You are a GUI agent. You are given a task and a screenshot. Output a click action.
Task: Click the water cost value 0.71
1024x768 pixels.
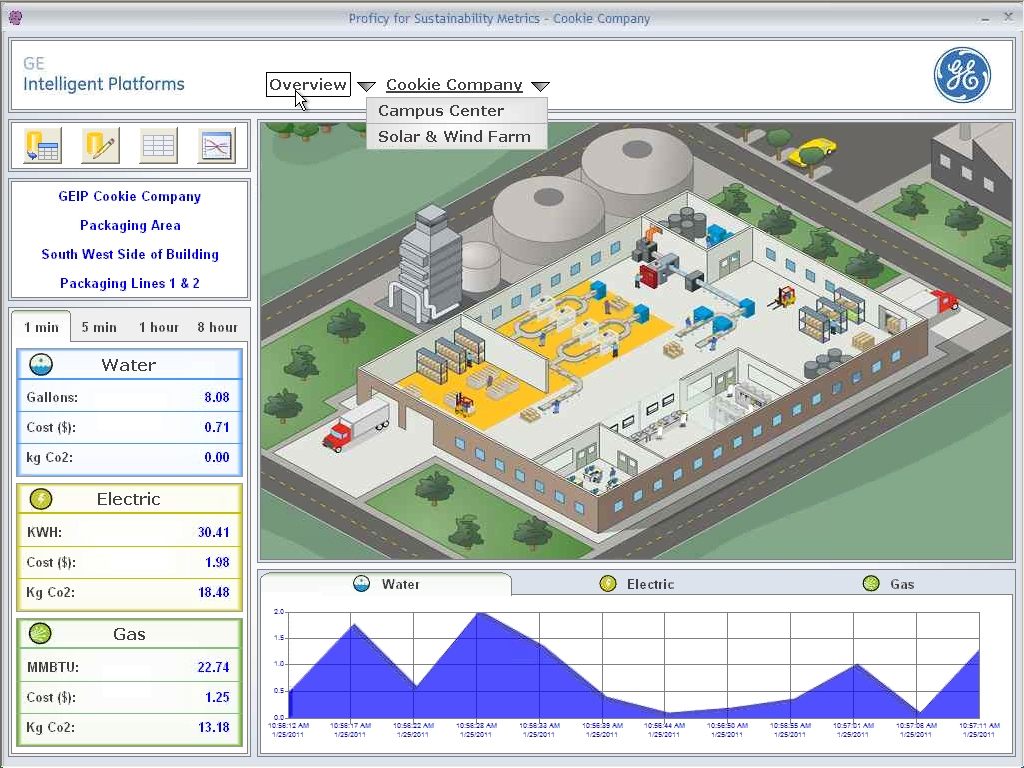click(217, 427)
